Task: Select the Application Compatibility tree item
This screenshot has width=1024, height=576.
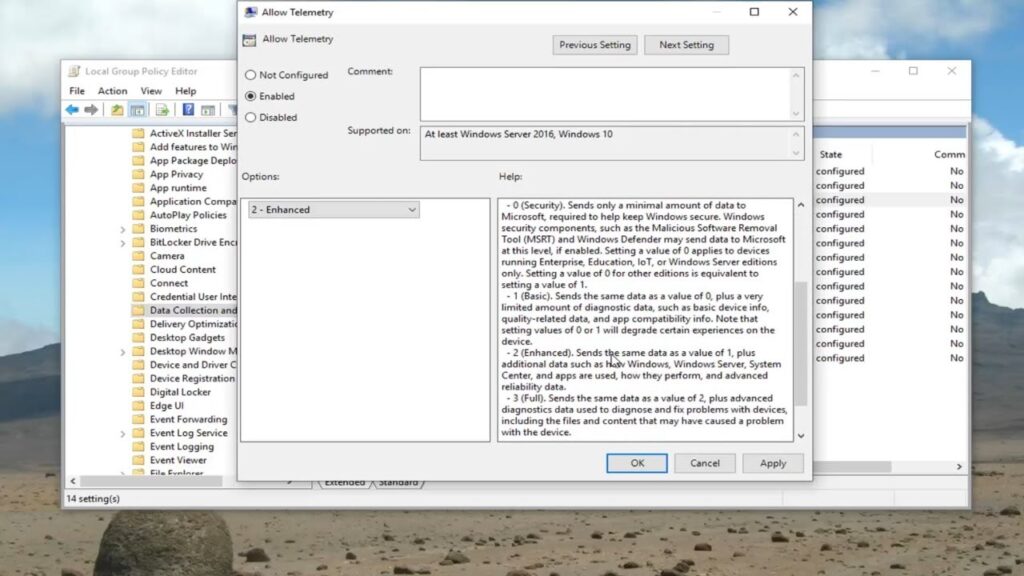Action: coord(193,202)
